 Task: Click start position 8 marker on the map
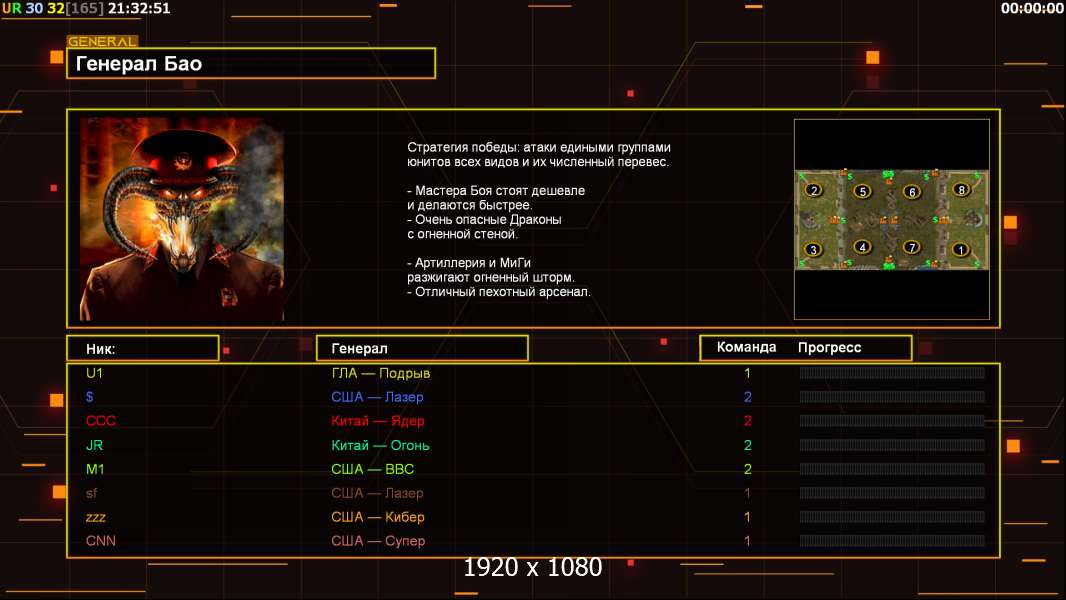pos(961,190)
